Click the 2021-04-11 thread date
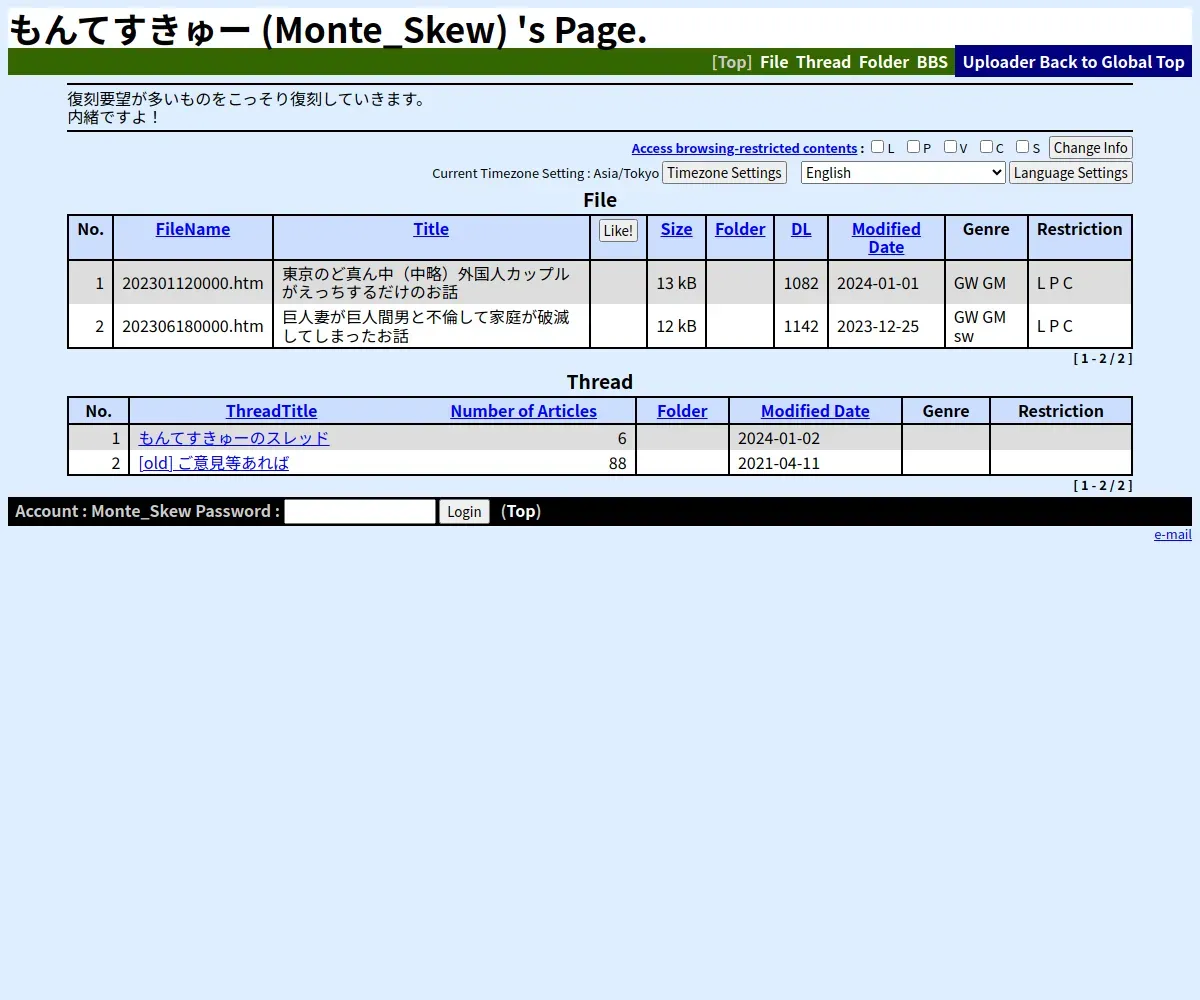Image resolution: width=1200 pixels, height=1000 pixels. (x=779, y=463)
